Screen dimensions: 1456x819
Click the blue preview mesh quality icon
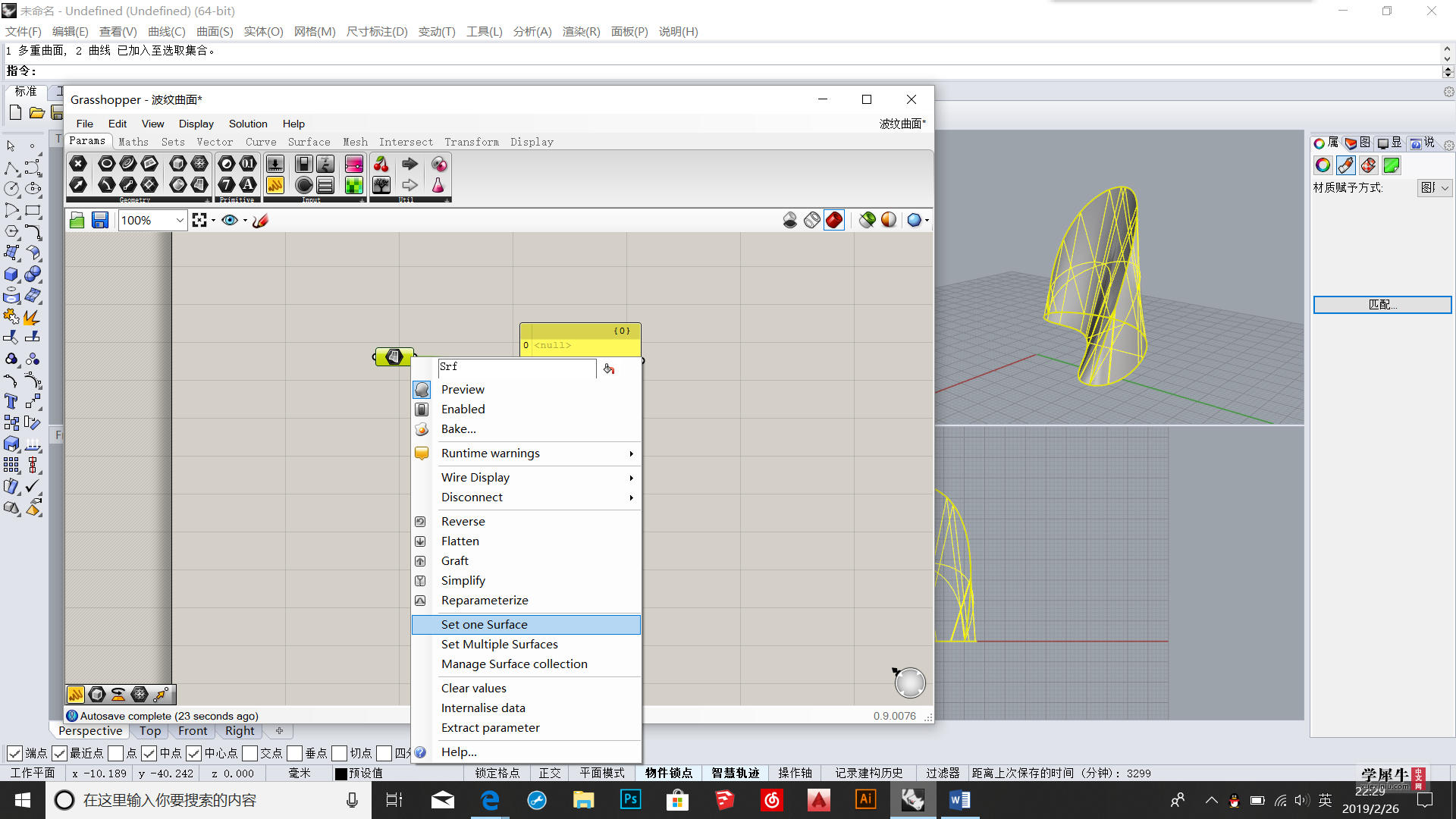914,220
